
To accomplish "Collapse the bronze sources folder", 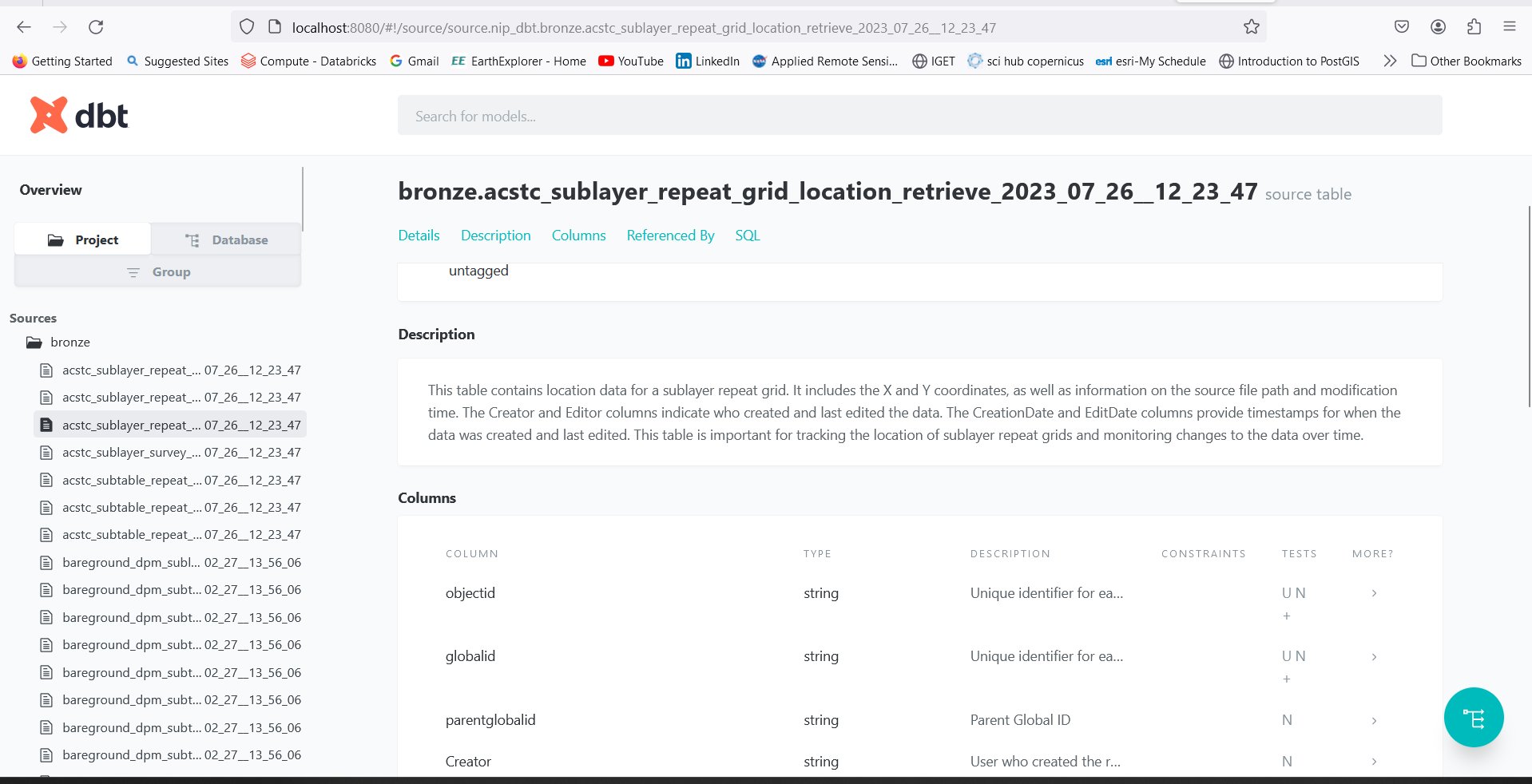I will [58, 342].
